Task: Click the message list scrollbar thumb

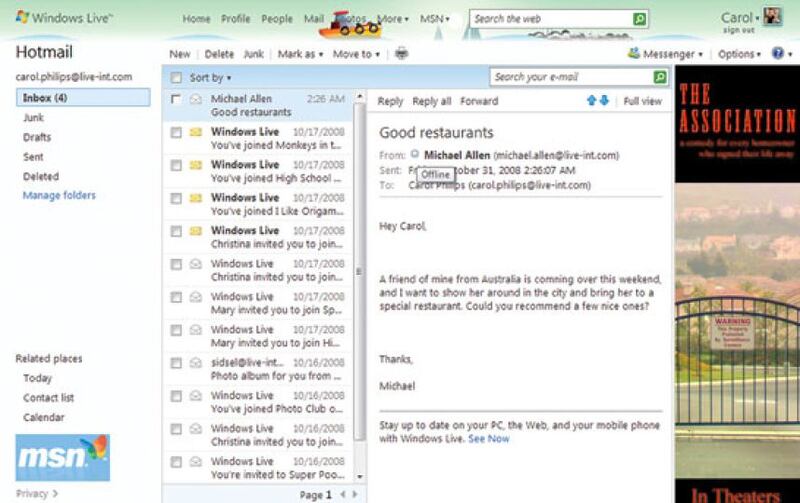Action: tap(359, 272)
